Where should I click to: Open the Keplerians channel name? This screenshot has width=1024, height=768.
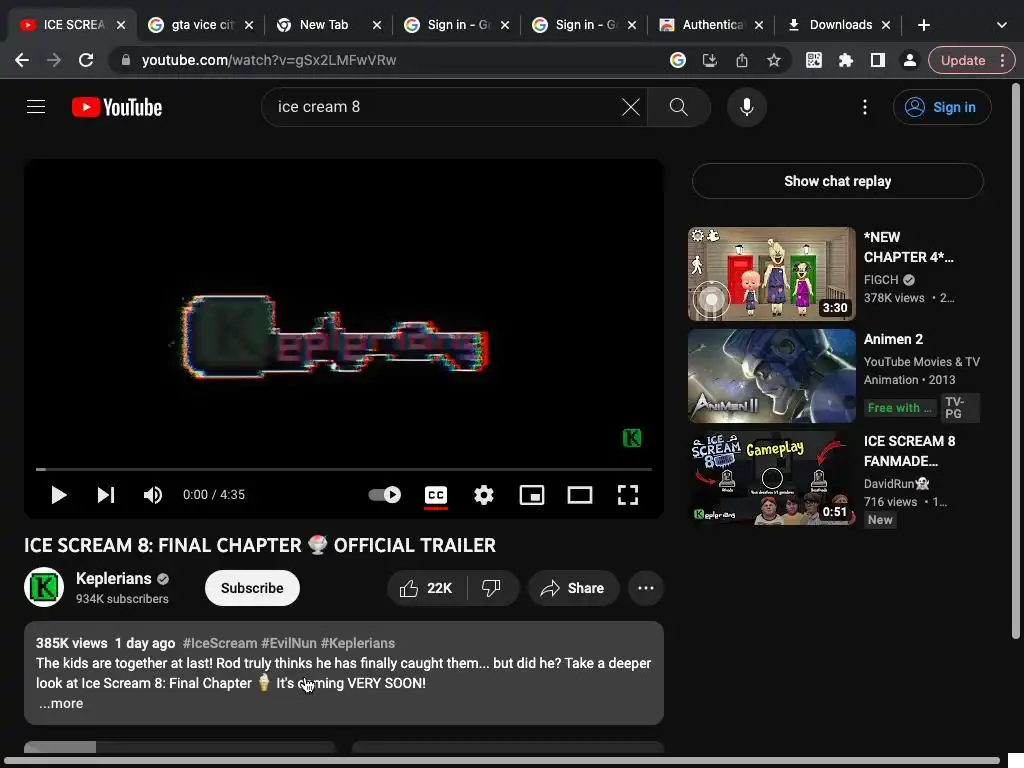pyautogui.click(x=114, y=579)
